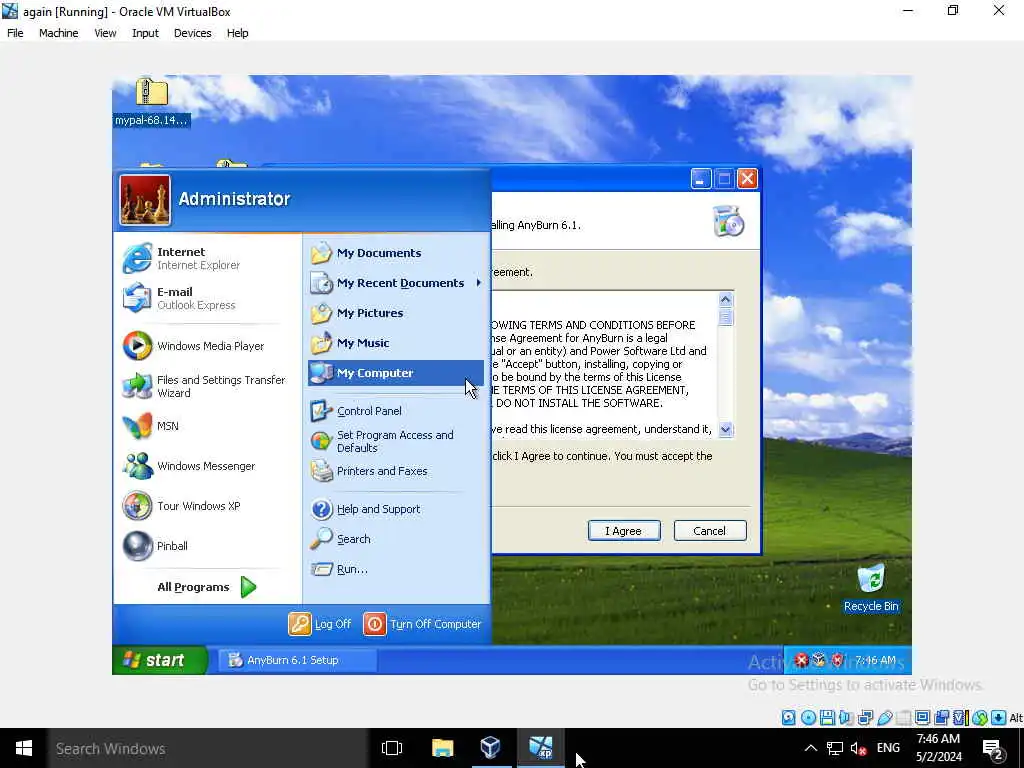The image size is (1024, 768).
Task: Open Windows notification center
Action: click(993, 749)
